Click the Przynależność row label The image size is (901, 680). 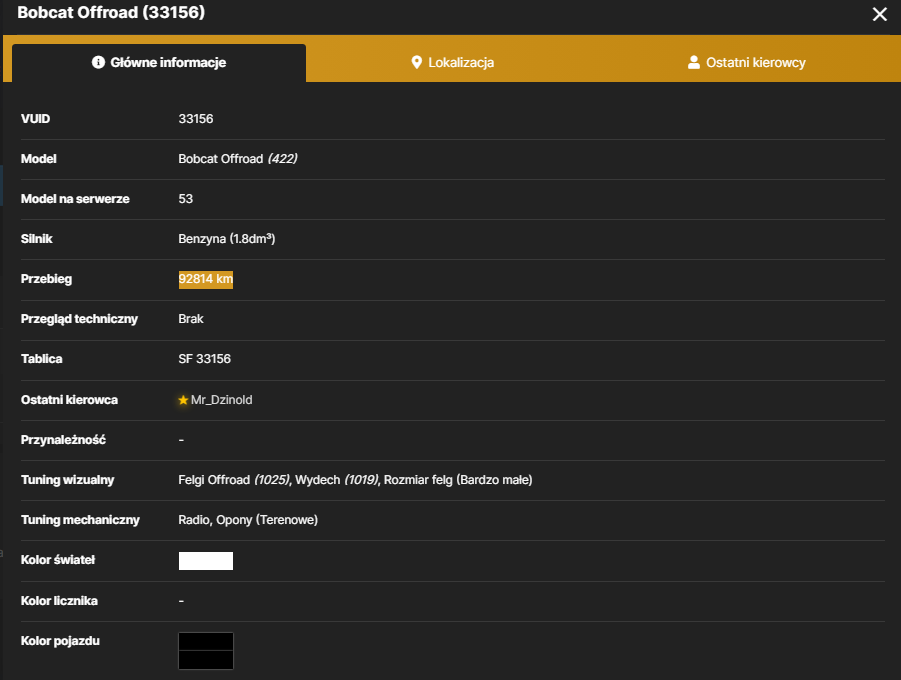(63, 440)
